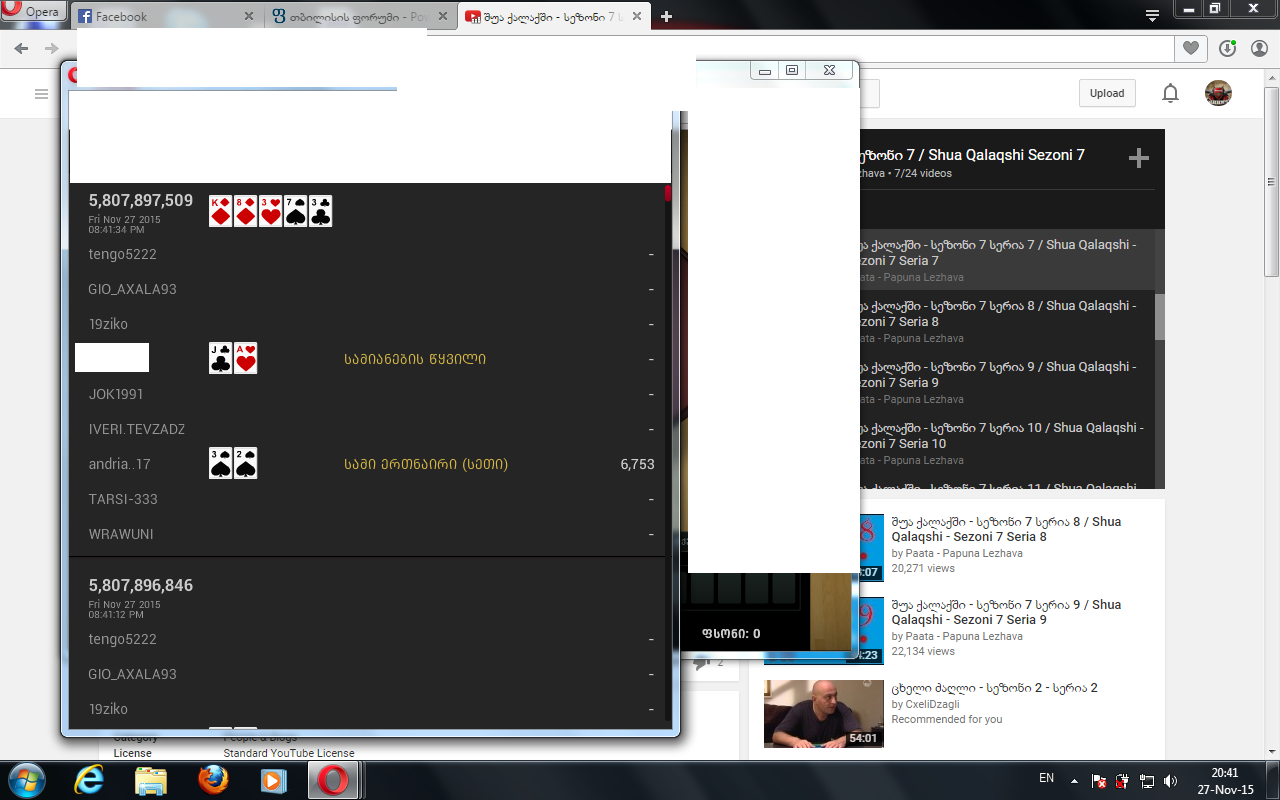The height and width of the screenshot is (800, 1280).
Task: Select player GIO_AXALA93 in first hand
Action: 132,289
